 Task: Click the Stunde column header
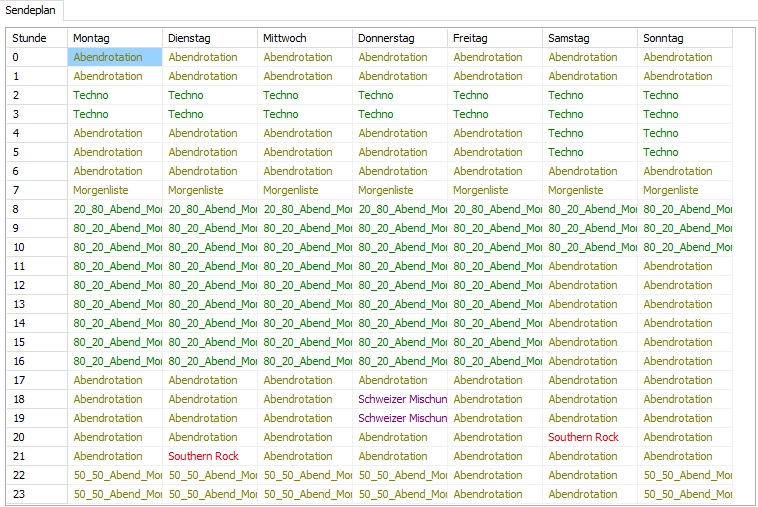point(37,38)
